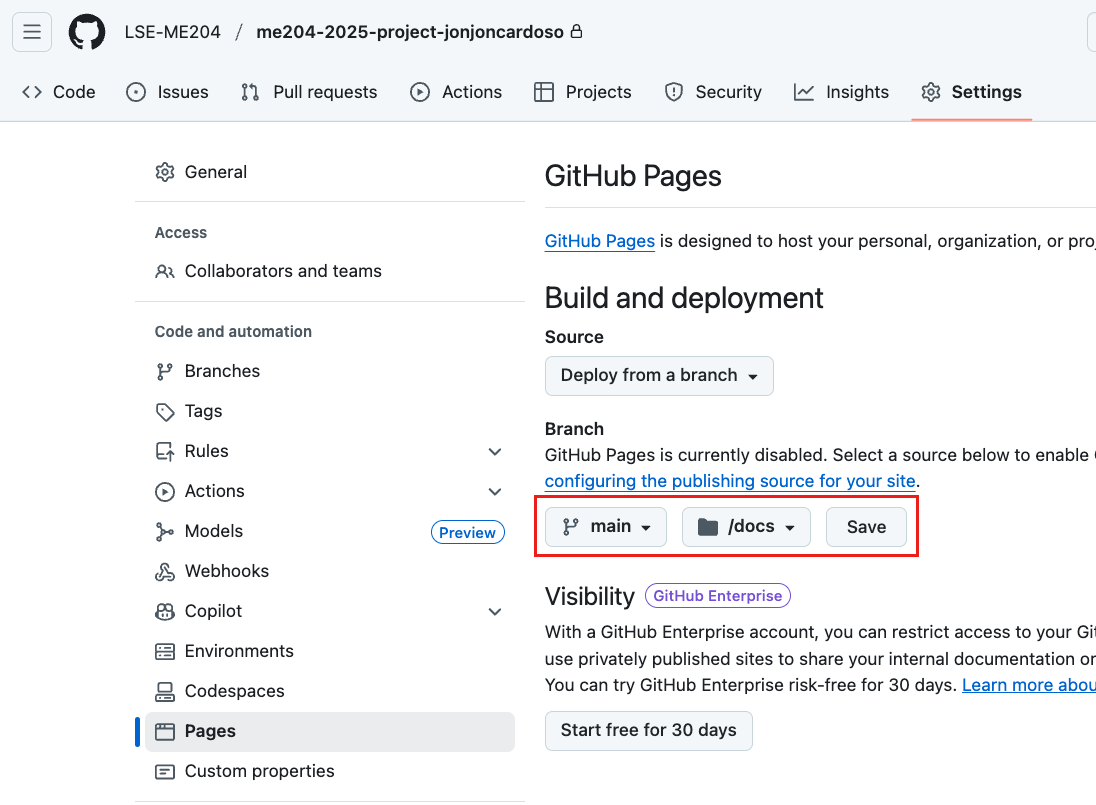Click the Issues circle icon
The width and height of the screenshot is (1096, 805).
tap(136, 92)
